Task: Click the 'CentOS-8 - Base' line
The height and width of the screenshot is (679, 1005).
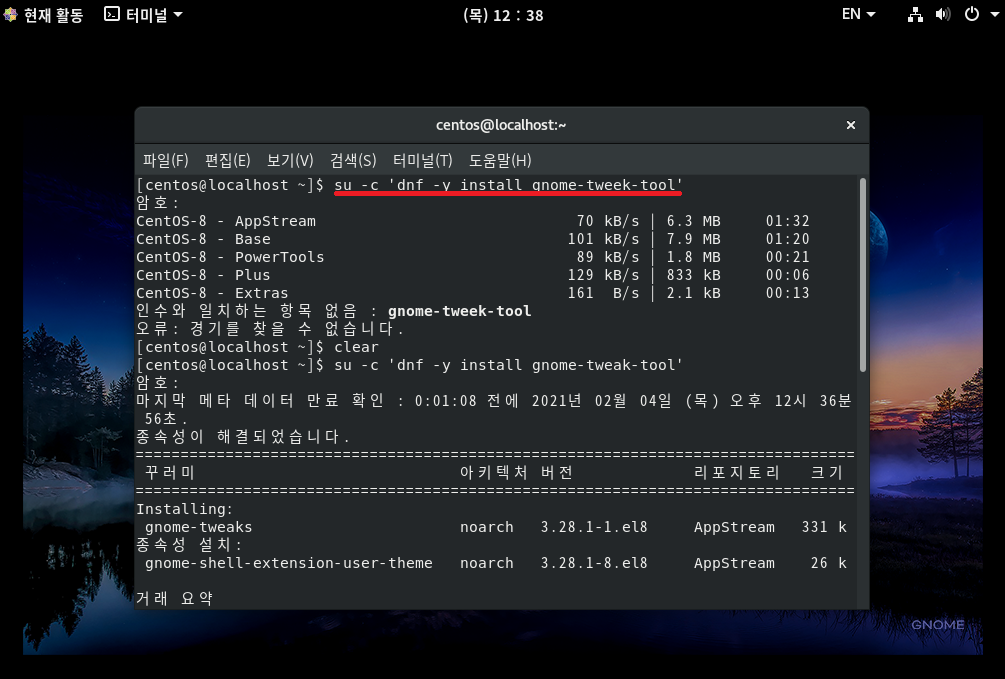Action: pos(472,239)
